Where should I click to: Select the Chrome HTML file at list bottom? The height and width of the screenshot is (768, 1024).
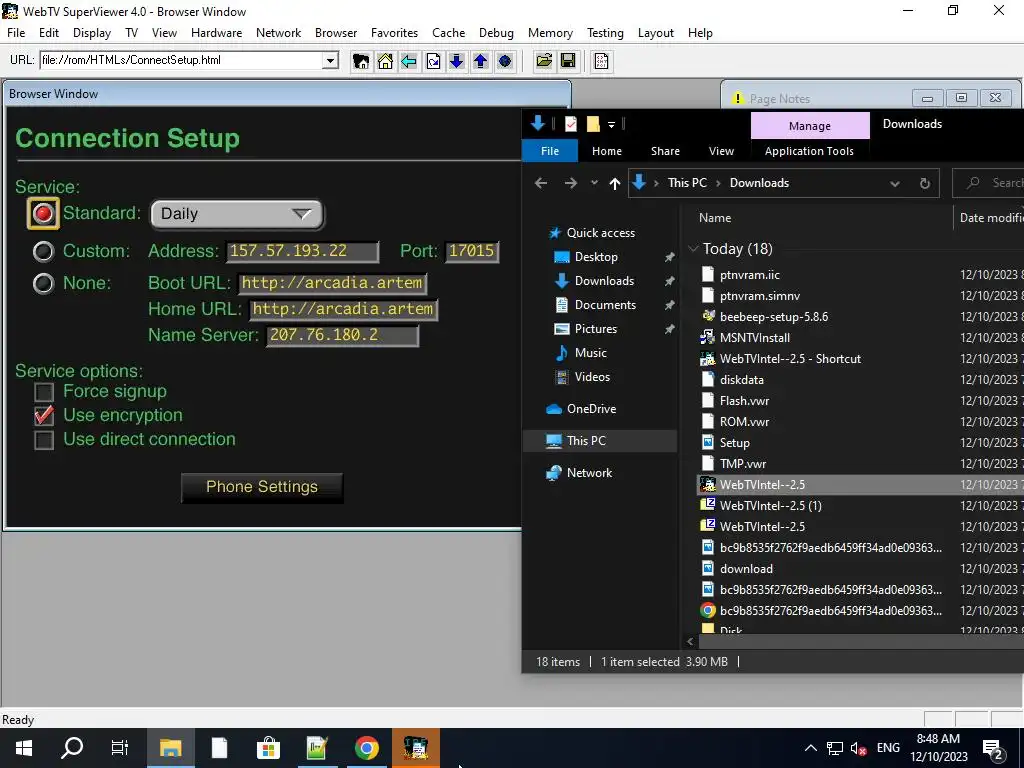pos(708,611)
